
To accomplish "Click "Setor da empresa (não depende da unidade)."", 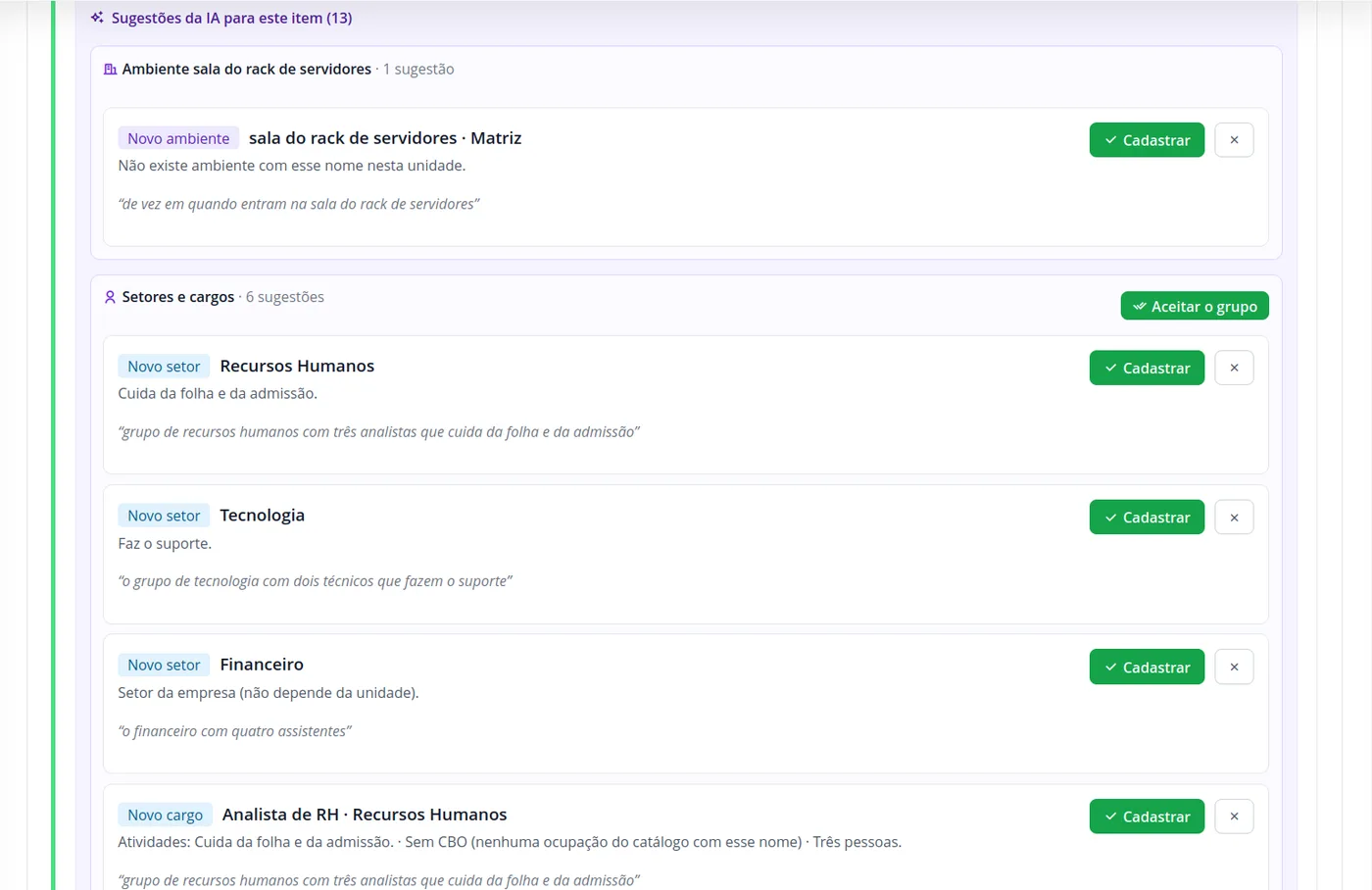I will pos(269,693).
